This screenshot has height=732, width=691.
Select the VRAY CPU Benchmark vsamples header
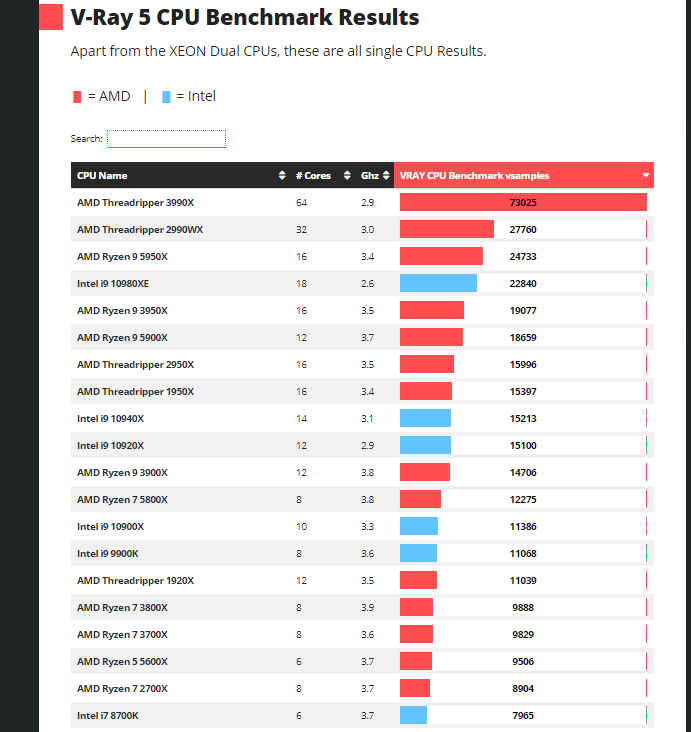click(x=474, y=176)
